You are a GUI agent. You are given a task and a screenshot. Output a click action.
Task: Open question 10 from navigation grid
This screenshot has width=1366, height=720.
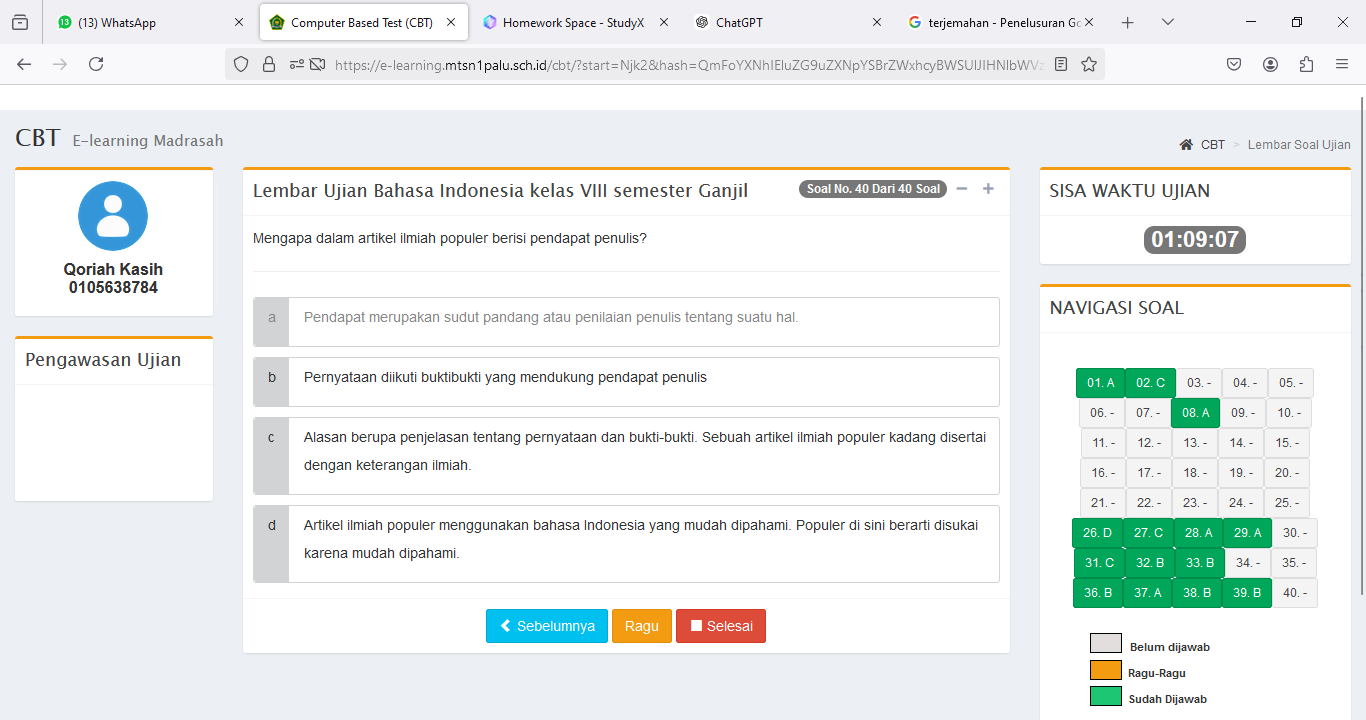1289,413
